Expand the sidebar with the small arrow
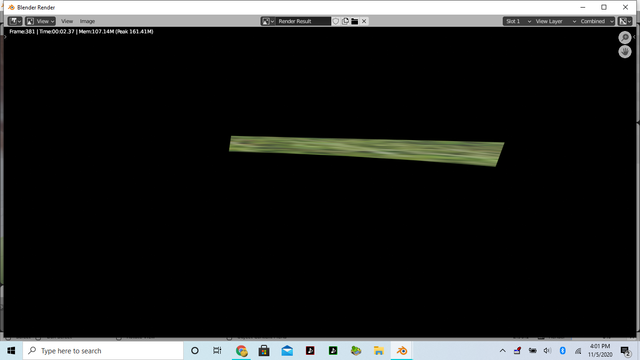Image resolution: width=640 pixels, height=360 pixels. tap(634, 37)
